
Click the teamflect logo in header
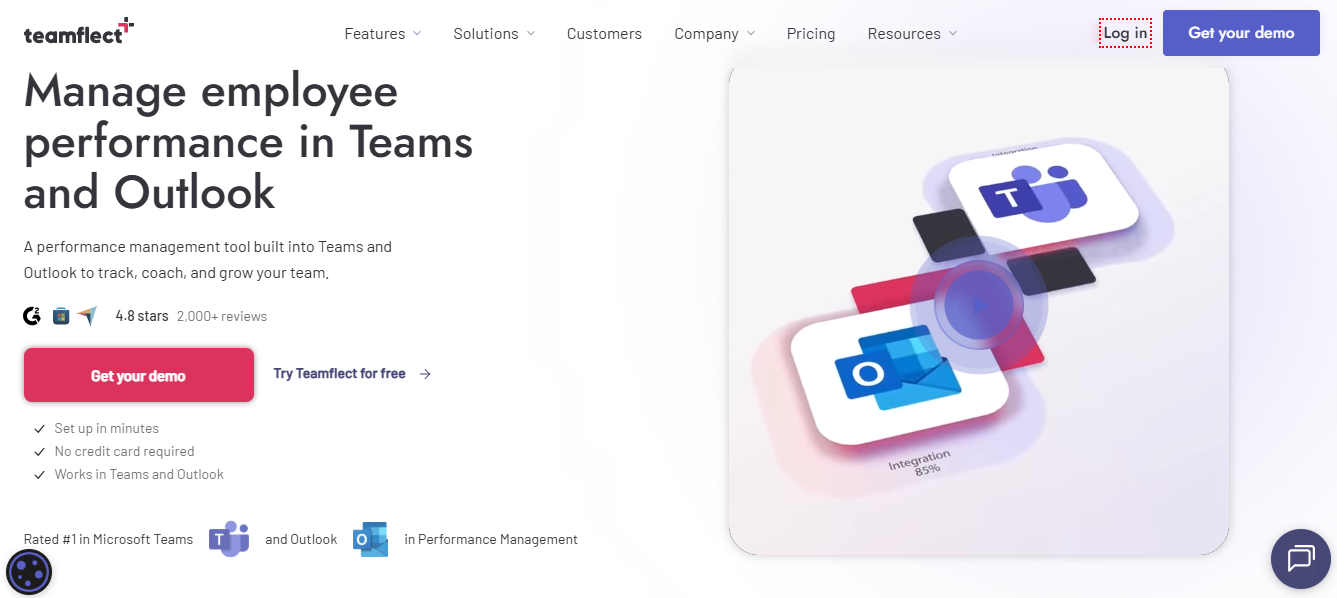point(79,31)
